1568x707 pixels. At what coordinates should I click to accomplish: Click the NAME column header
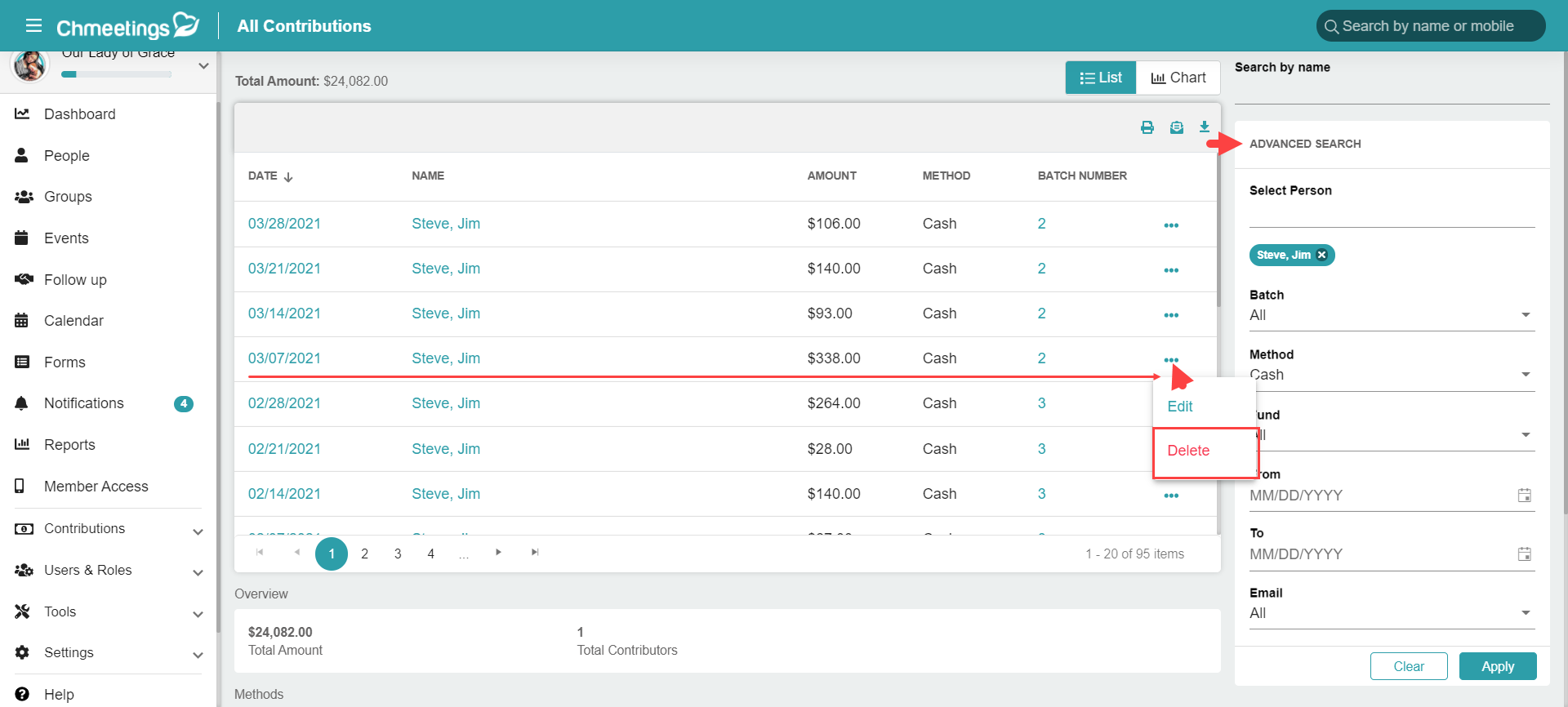[x=428, y=176]
